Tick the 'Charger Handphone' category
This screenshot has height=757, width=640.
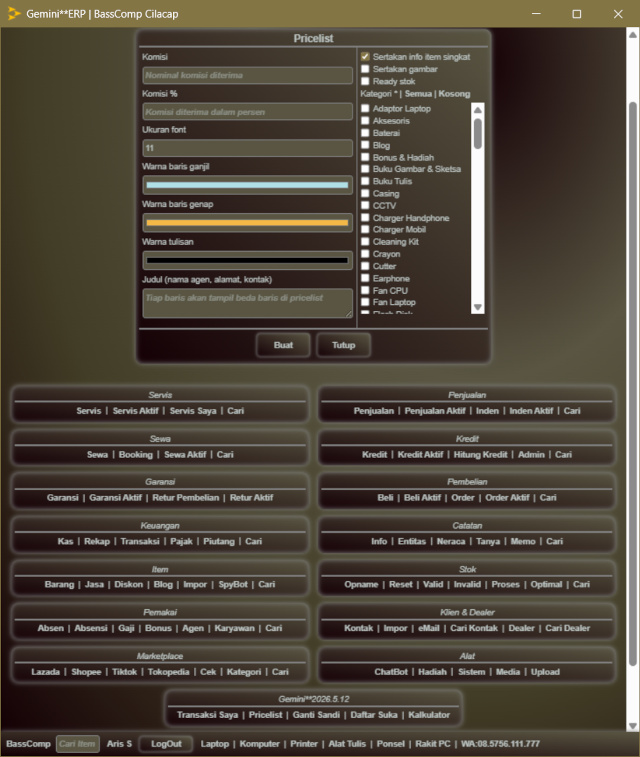pyautogui.click(x=365, y=218)
